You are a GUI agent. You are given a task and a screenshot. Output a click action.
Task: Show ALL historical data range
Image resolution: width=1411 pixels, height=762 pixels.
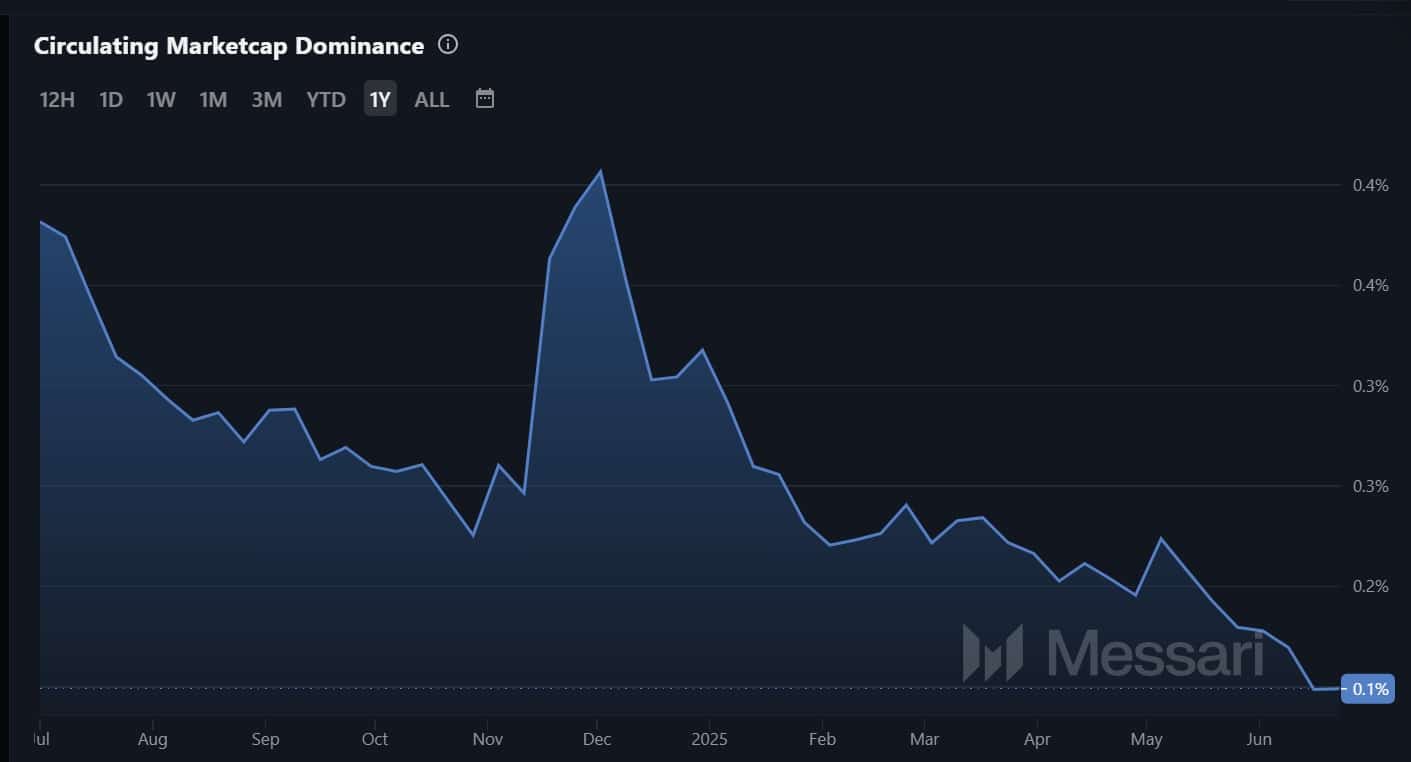click(432, 99)
